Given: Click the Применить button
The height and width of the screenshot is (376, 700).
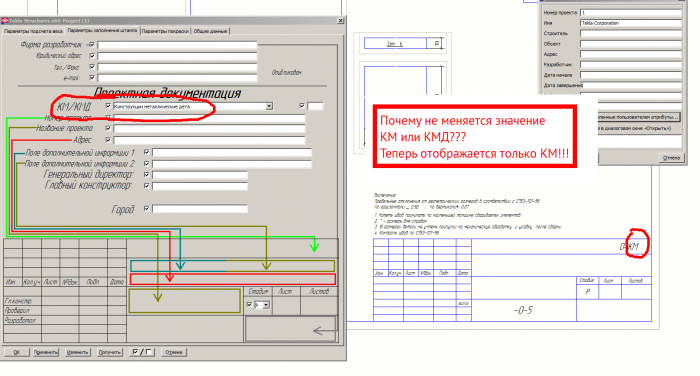Looking at the screenshot, I should 46,352.
